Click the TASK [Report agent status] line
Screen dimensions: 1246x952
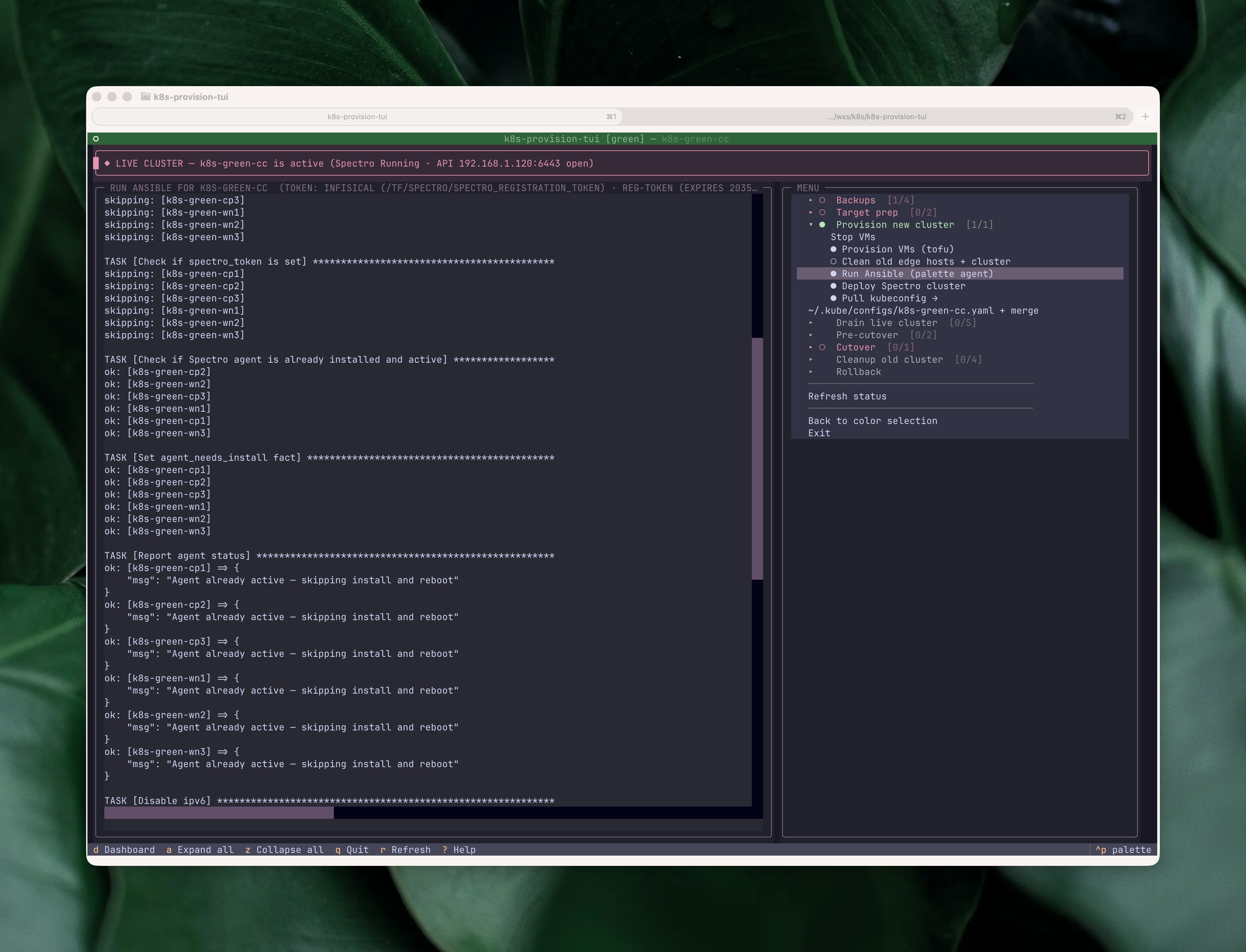coord(329,556)
